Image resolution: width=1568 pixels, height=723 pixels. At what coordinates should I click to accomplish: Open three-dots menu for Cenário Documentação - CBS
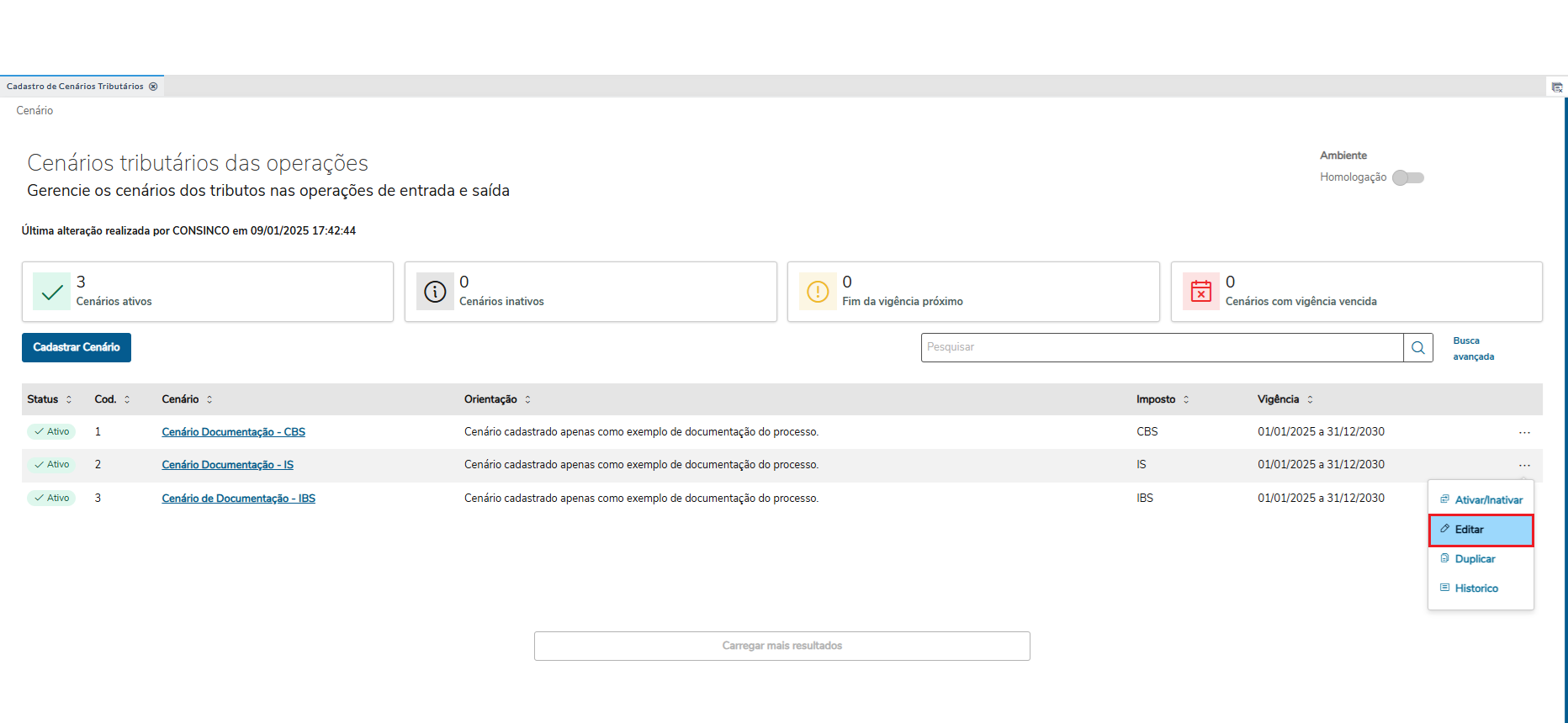[x=1524, y=432]
